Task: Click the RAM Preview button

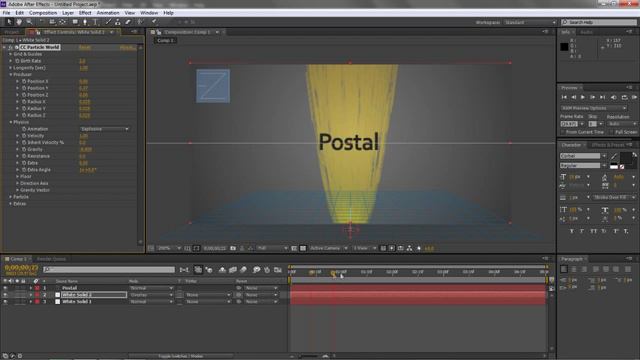Action: [x=634, y=97]
